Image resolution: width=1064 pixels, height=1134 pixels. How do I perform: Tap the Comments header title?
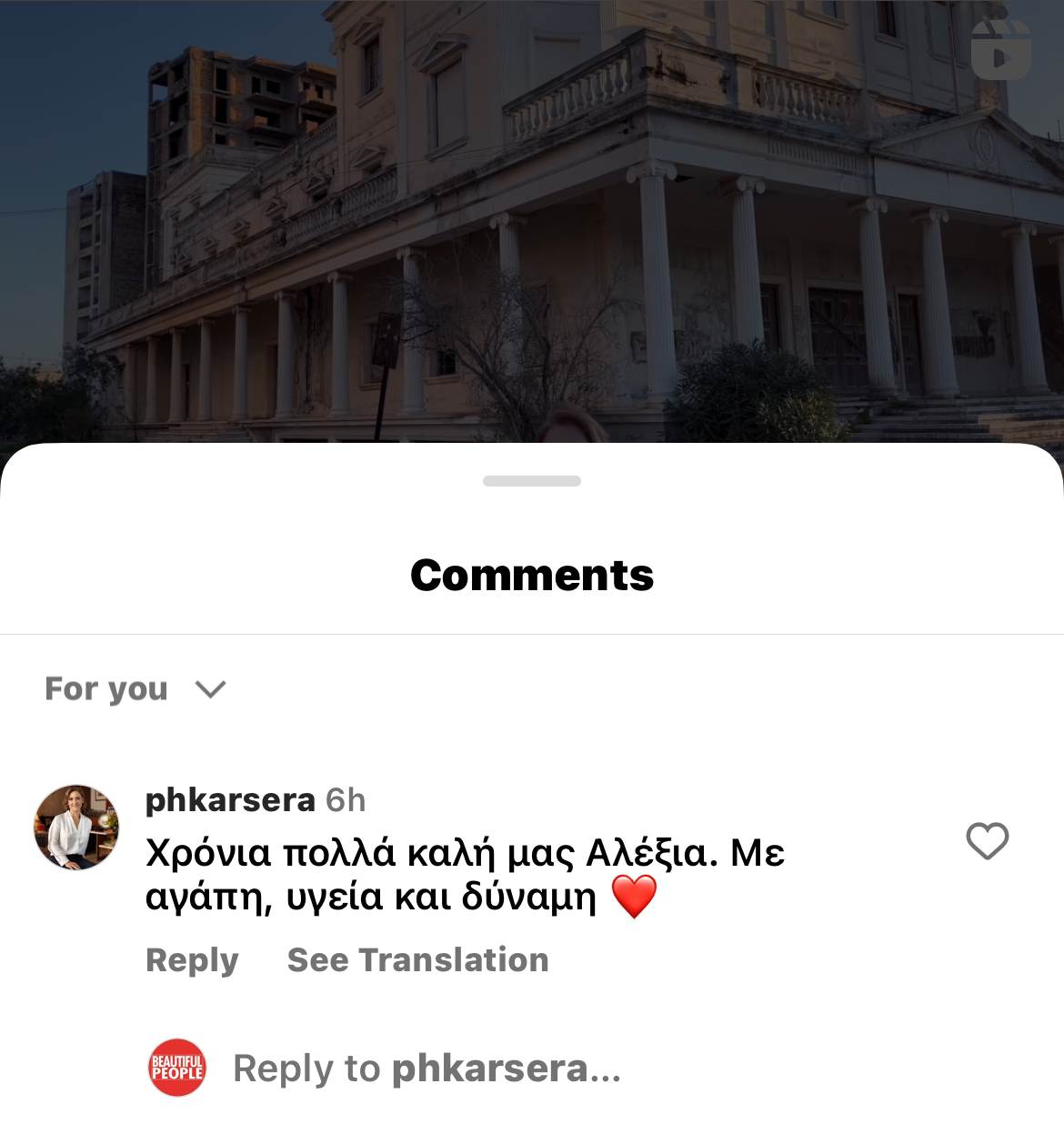pos(532,575)
